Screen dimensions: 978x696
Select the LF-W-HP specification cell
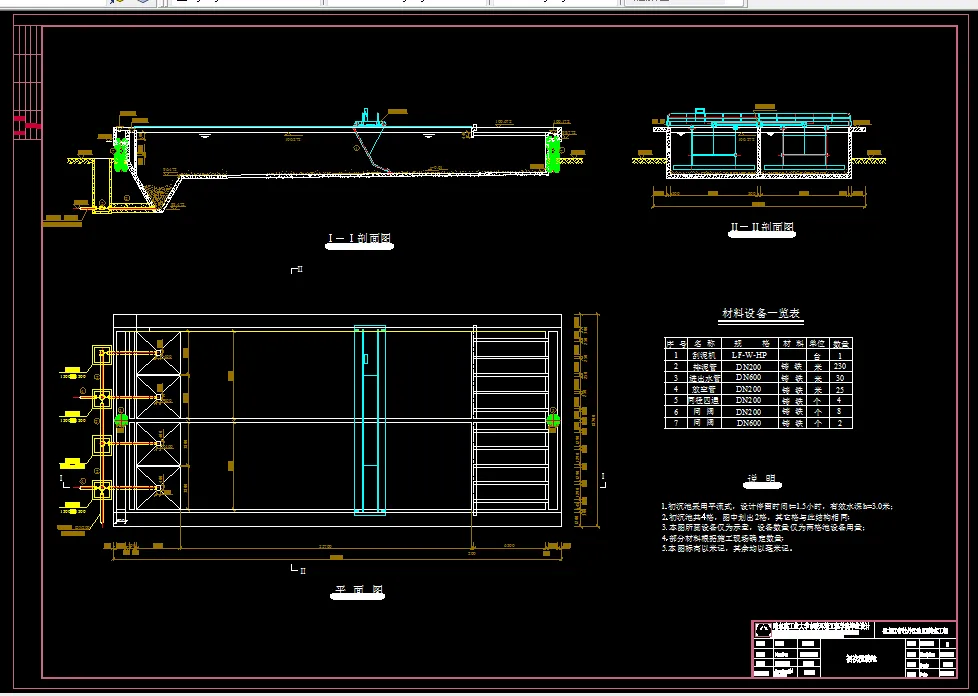pyautogui.click(x=748, y=355)
